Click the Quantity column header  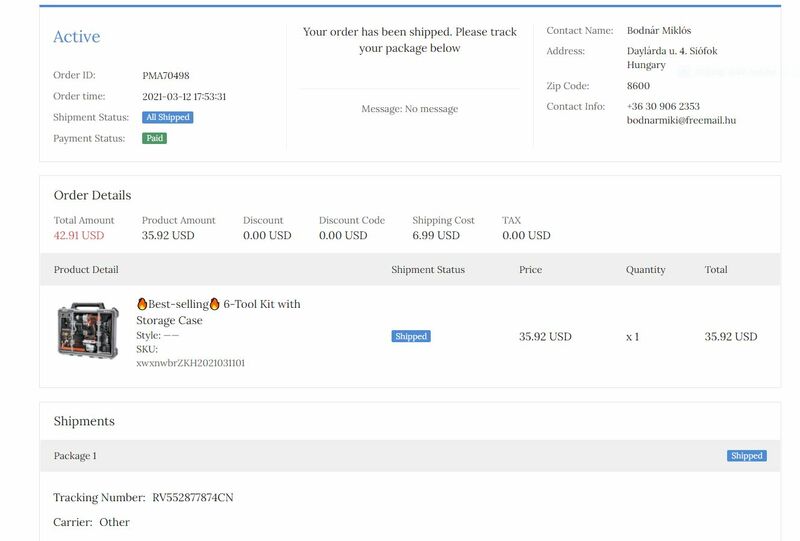tap(645, 269)
